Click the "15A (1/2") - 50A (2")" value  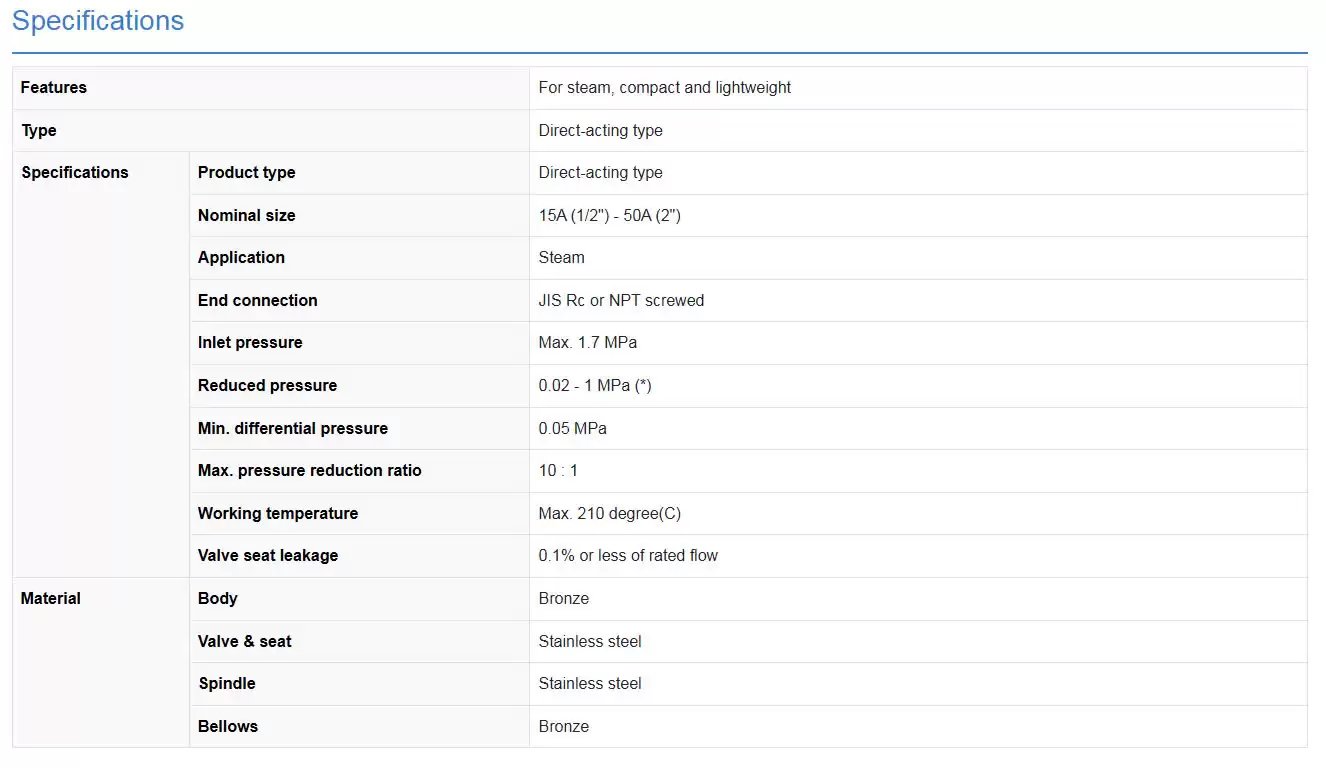coord(610,216)
